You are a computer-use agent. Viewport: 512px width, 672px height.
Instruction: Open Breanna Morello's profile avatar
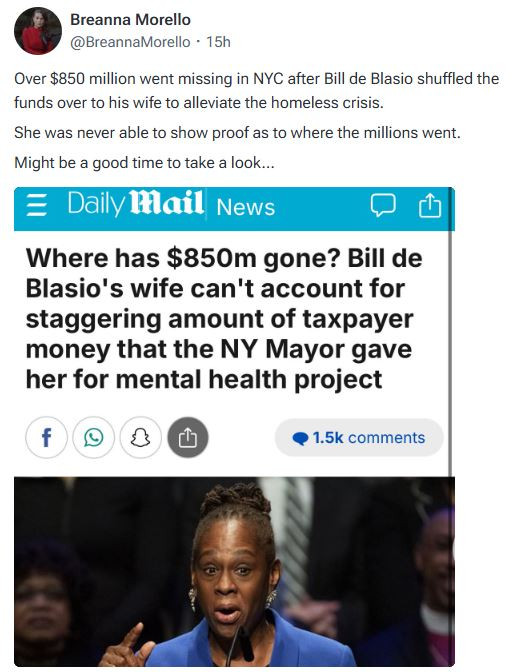pos(38,31)
